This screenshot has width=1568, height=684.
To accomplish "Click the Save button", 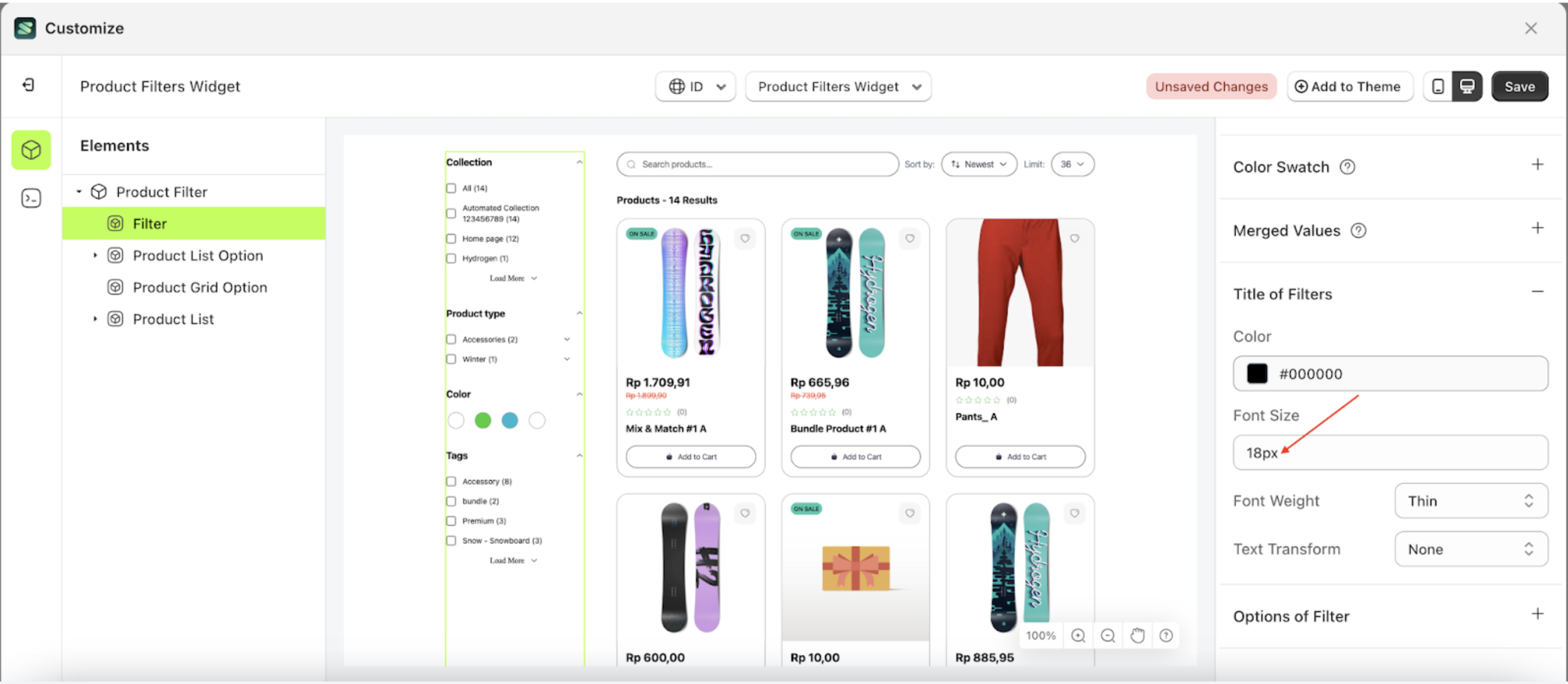I will (x=1519, y=86).
